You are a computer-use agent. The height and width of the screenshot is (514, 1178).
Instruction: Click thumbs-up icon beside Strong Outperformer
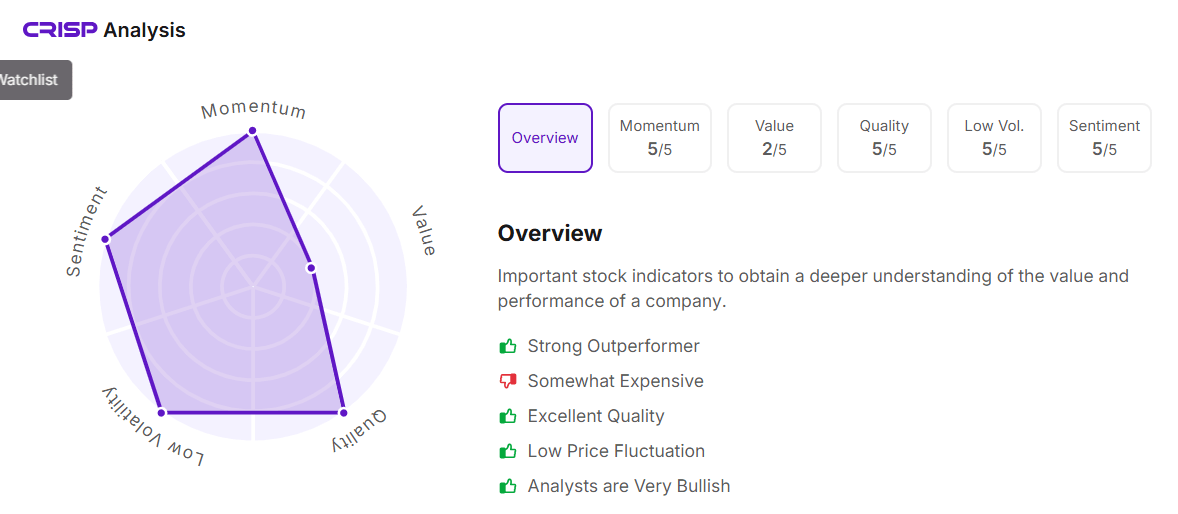point(508,346)
